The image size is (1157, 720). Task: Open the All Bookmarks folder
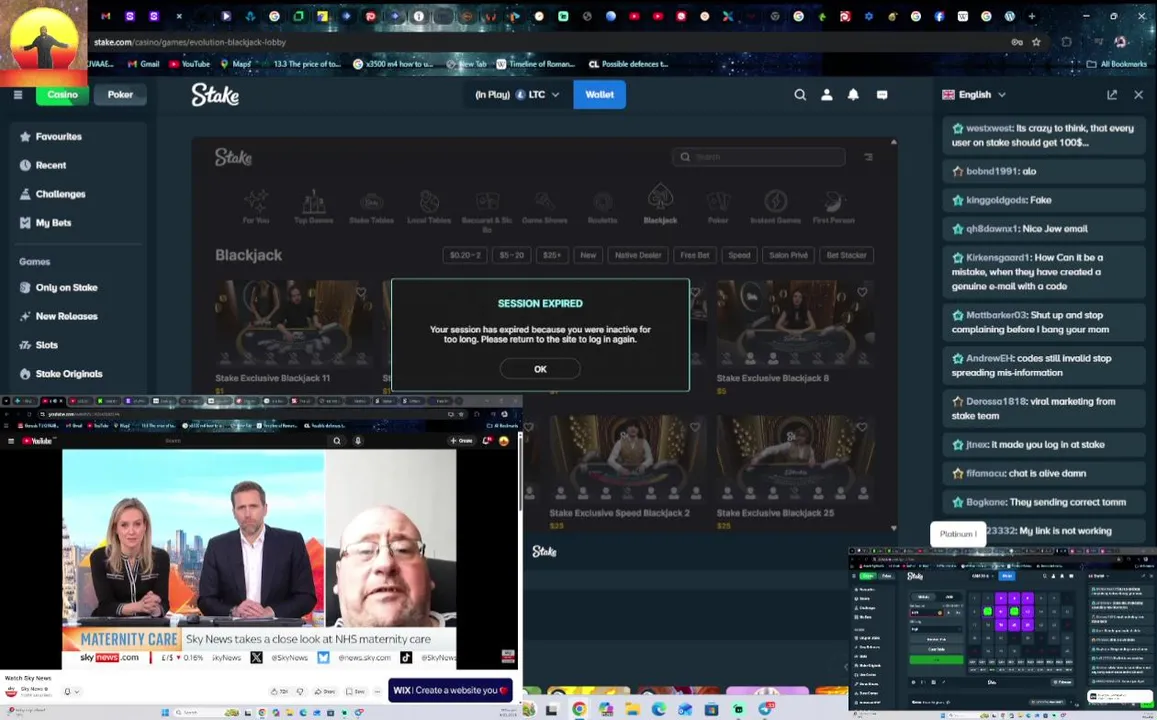coord(1116,64)
